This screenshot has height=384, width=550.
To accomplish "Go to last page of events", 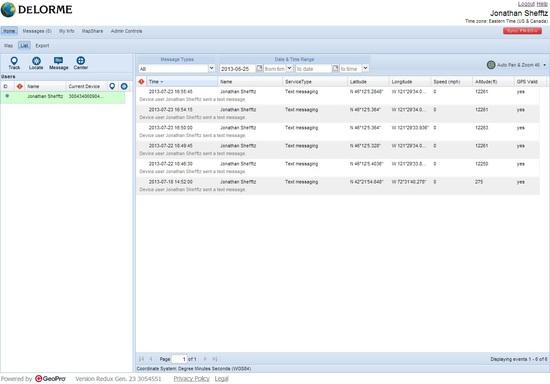I will point(215,359).
